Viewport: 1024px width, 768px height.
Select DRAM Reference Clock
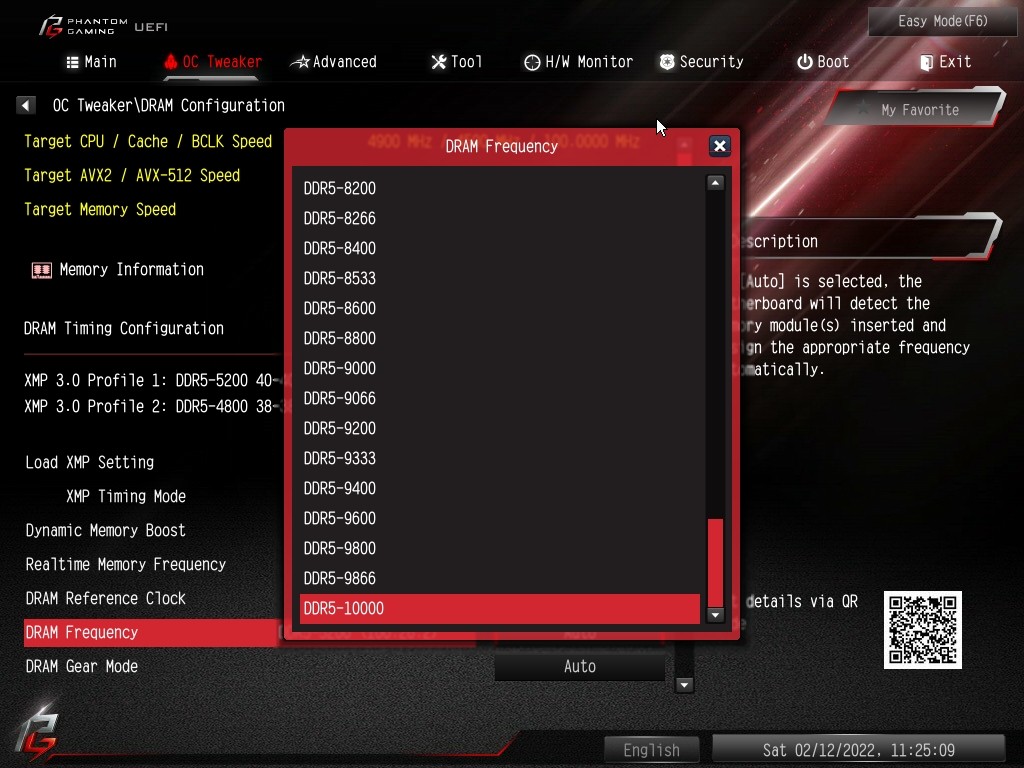105,598
